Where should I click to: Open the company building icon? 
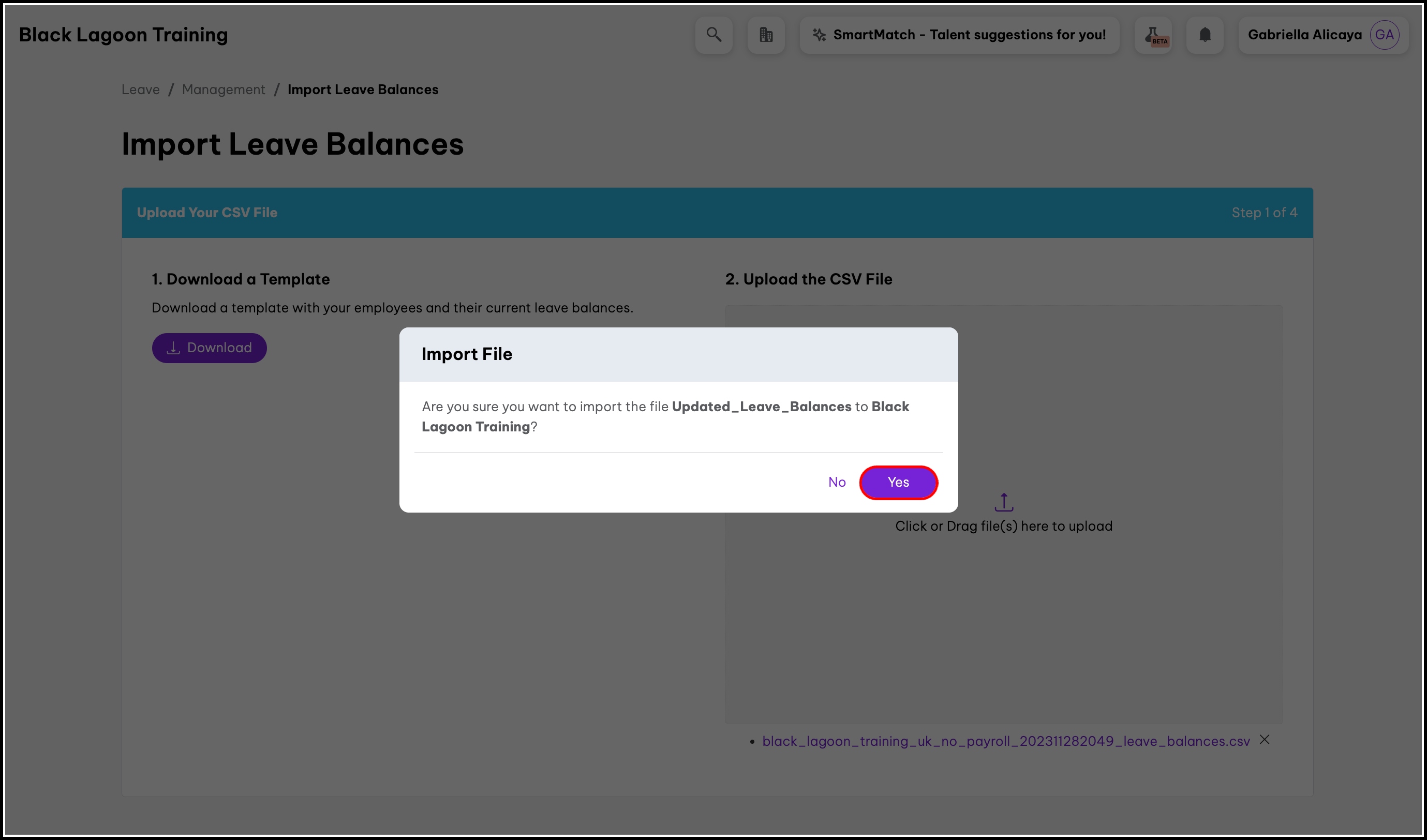tap(766, 35)
